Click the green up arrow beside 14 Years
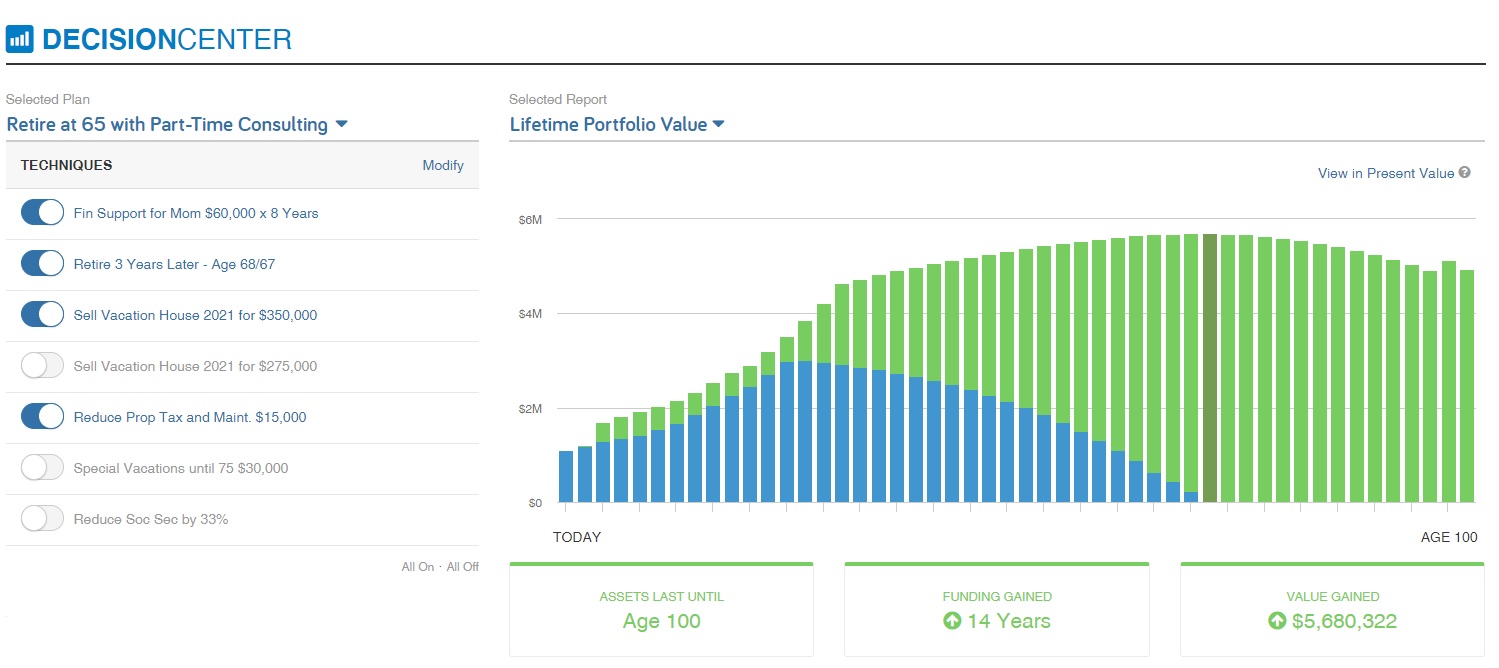This screenshot has width=1499, height=668. pyautogui.click(x=950, y=621)
